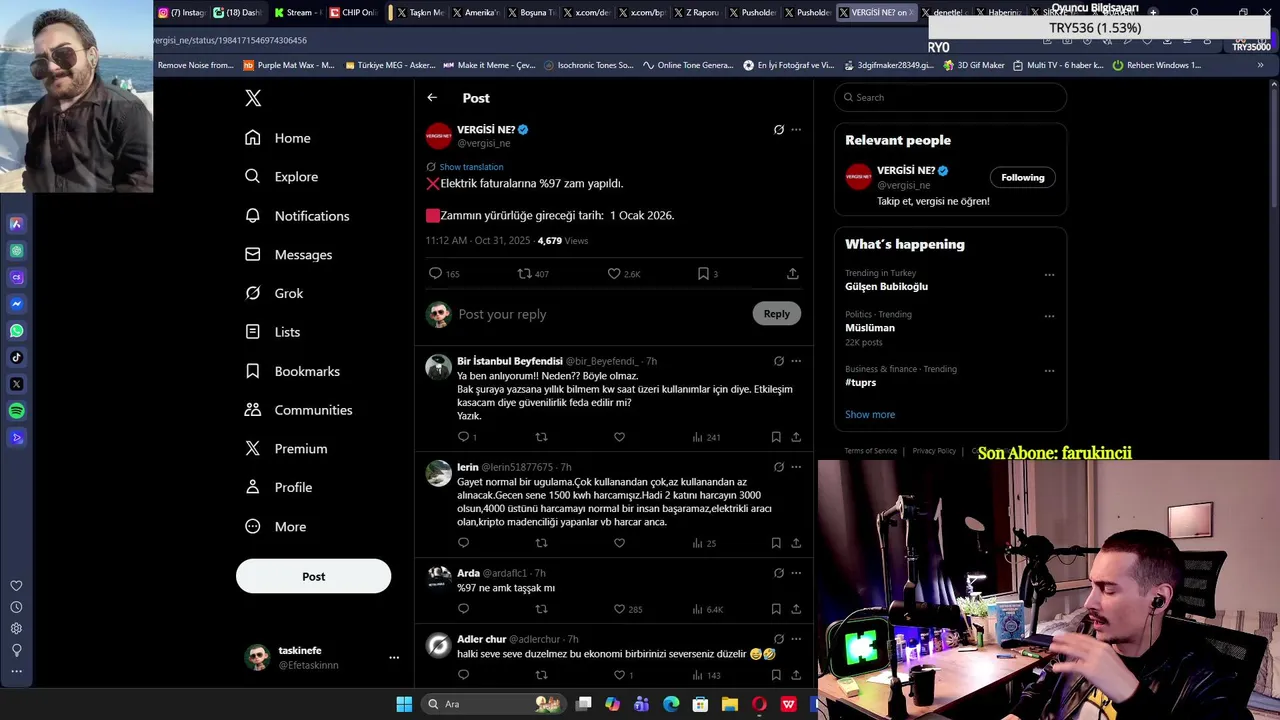Open options for Arda's reply
Image resolution: width=1280 pixels, height=720 pixels.
pos(796,573)
